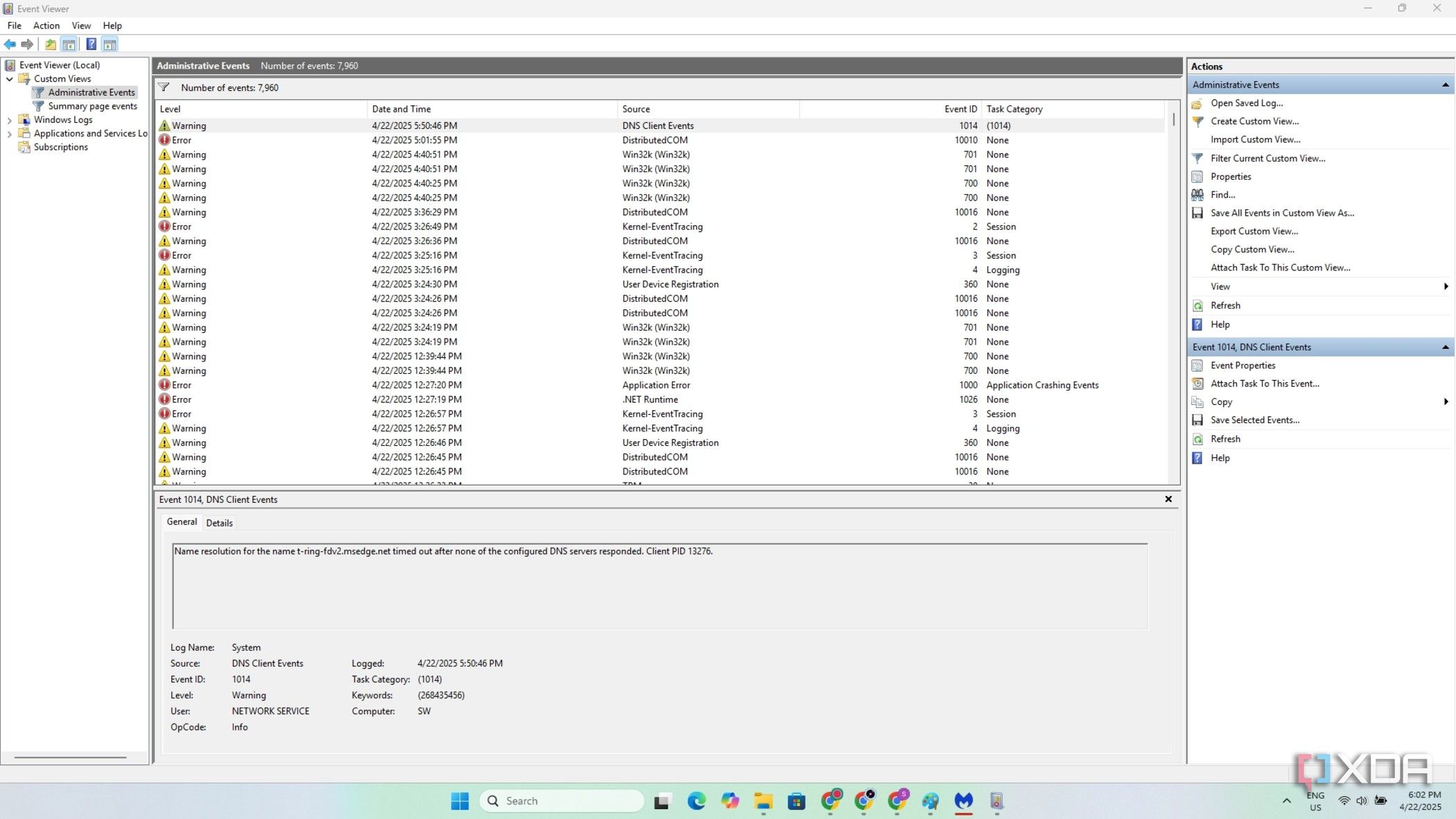Click Copy Custom View action
1456x819 pixels.
[1252, 249]
